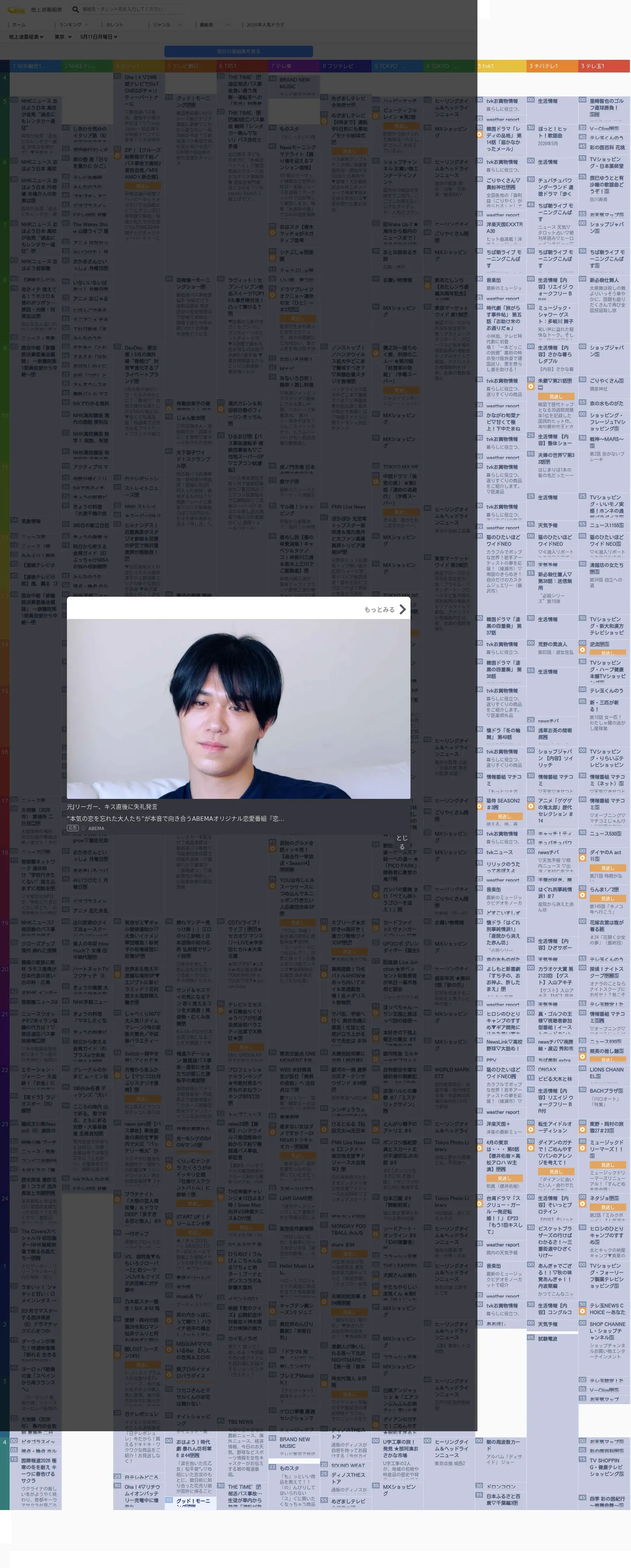The image size is (631, 1568).
Task: Open the タレント navigation item
Action: [x=115, y=25]
